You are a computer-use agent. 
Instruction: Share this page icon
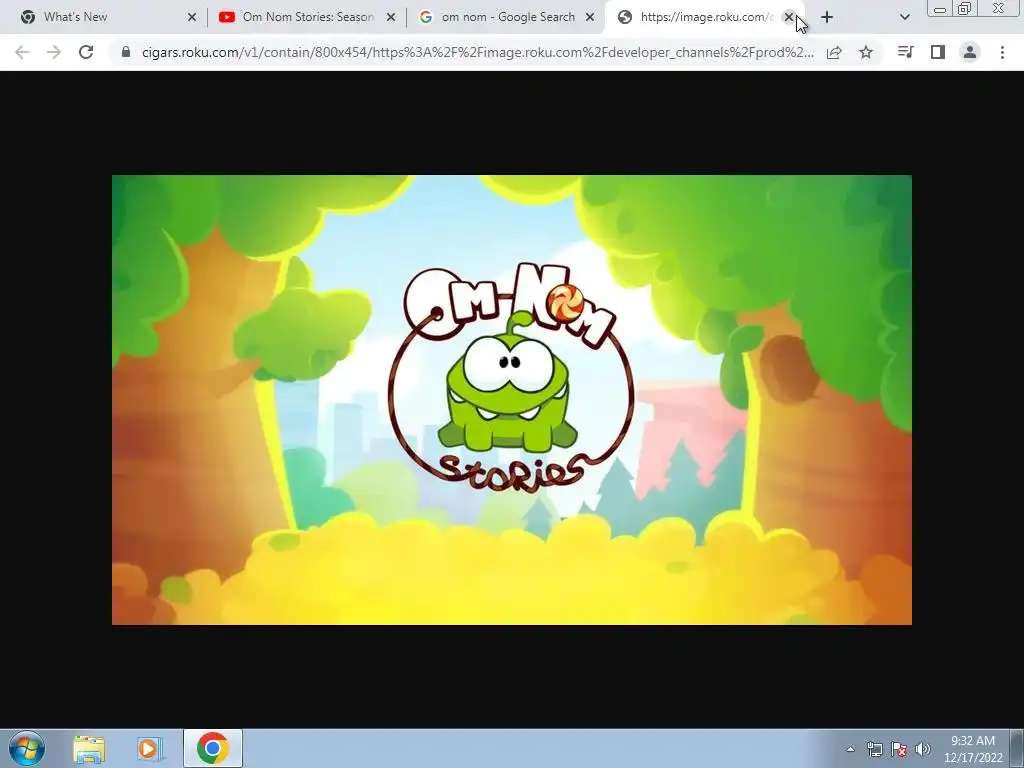click(834, 52)
